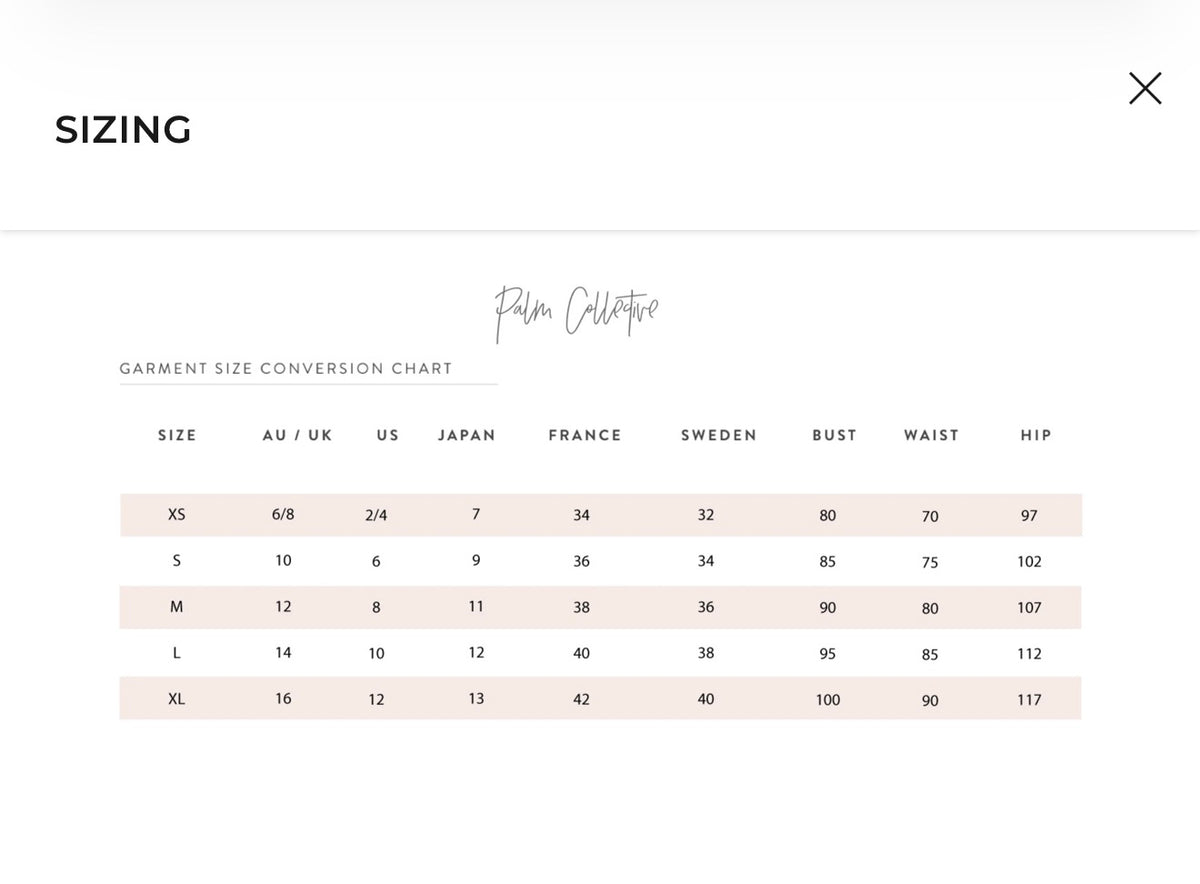
Task: Click the FRANCE column header
Action: point(585,435)
